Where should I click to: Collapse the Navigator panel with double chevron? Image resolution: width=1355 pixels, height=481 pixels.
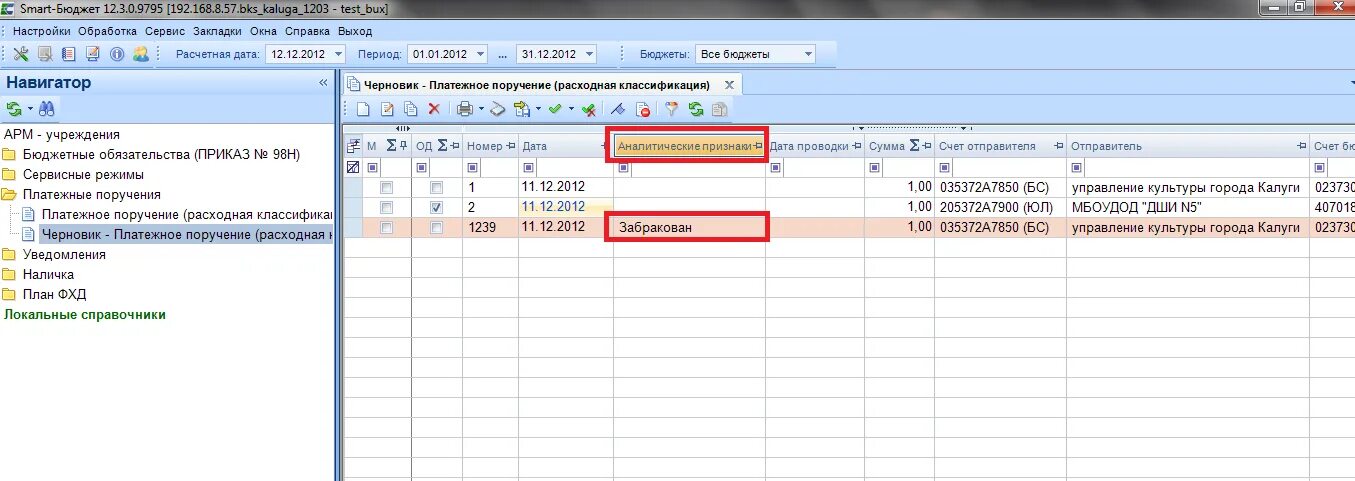click(323, 82)
